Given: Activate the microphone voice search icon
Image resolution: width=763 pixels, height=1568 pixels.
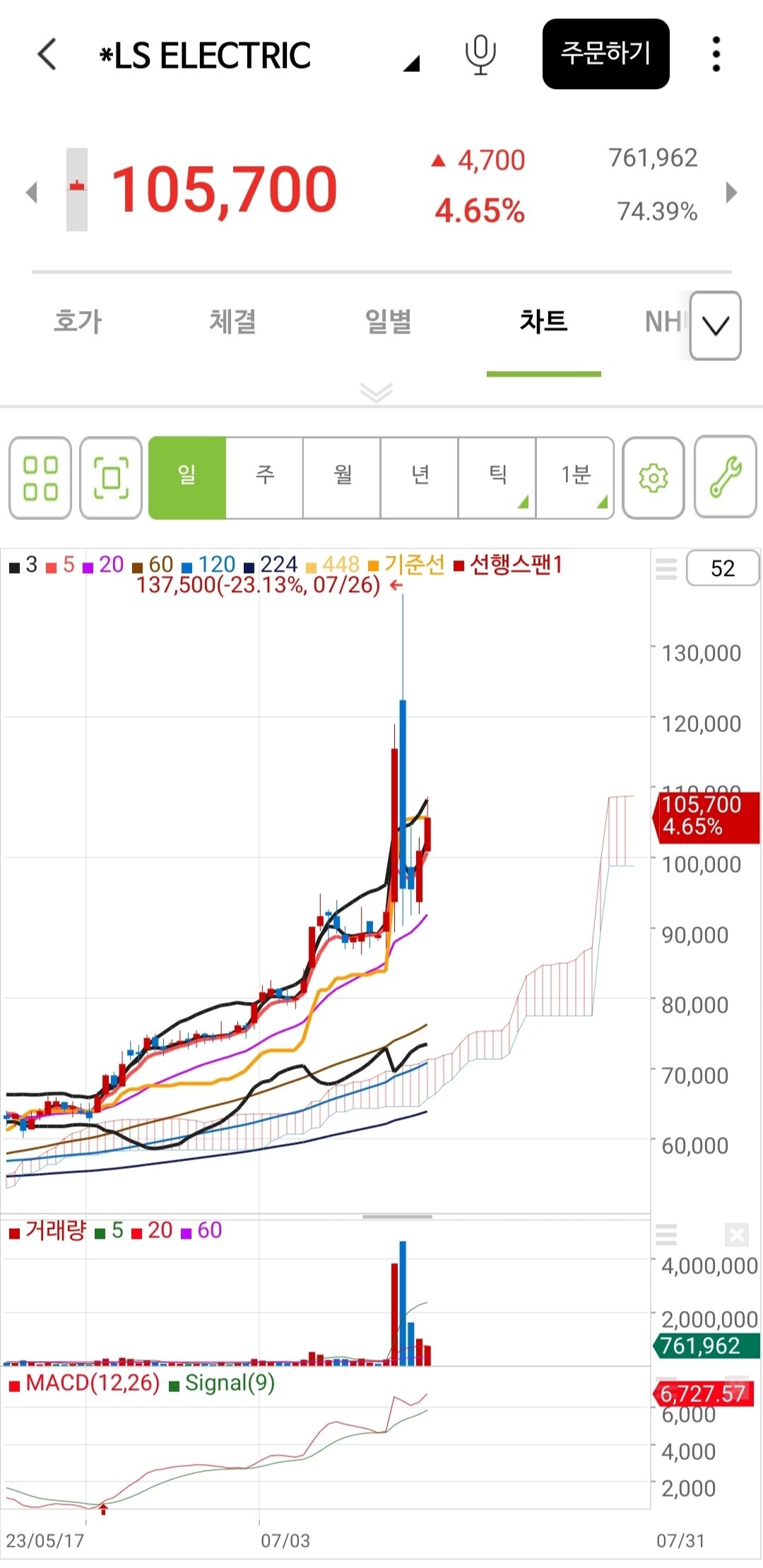Looking at the screenshot, I should click(480, 55).
